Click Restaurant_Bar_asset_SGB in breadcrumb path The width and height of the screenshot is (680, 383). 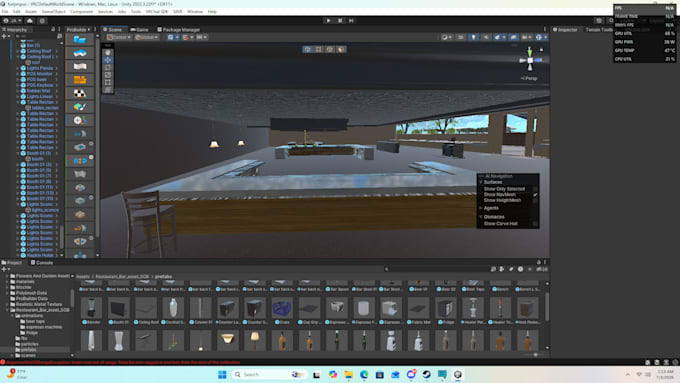(x=122, y=276)
